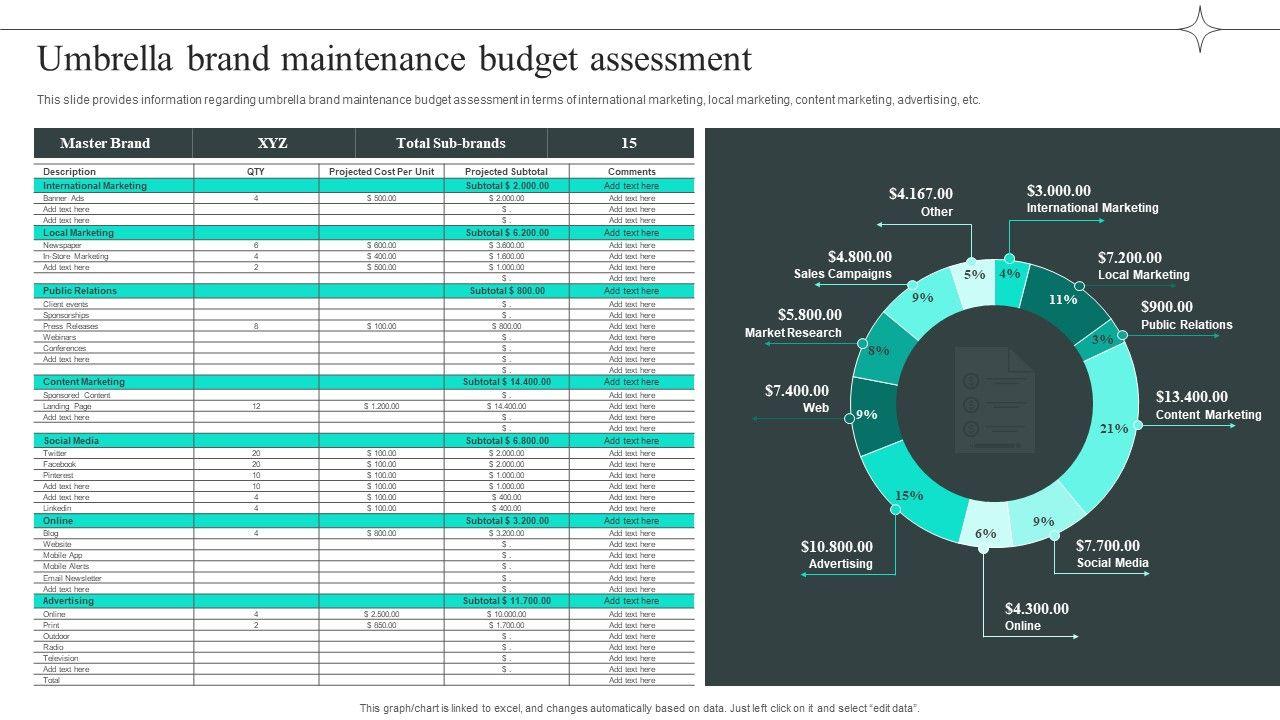Select the 'Subtotal $ 3.200.00' cell
1280x720 pixels.
pyautogui.click(x=507, y=521)
